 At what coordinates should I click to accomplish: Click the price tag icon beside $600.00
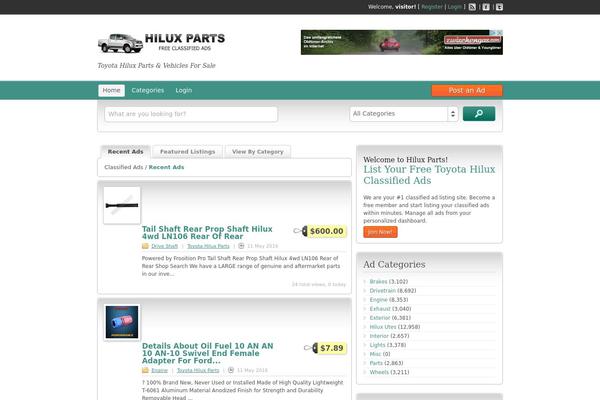coord(300,231)
